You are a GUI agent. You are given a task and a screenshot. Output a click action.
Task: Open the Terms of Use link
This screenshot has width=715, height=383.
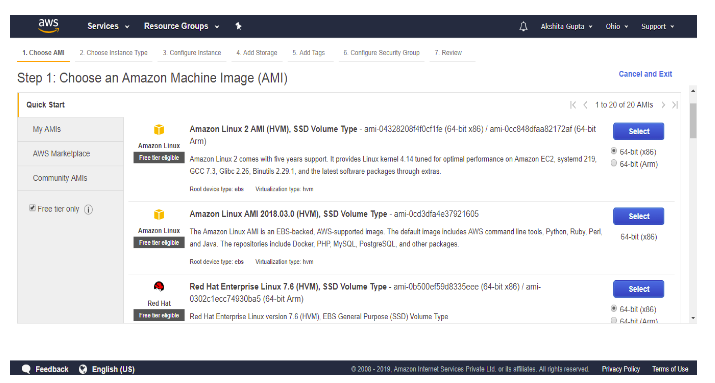pos(670,369)
